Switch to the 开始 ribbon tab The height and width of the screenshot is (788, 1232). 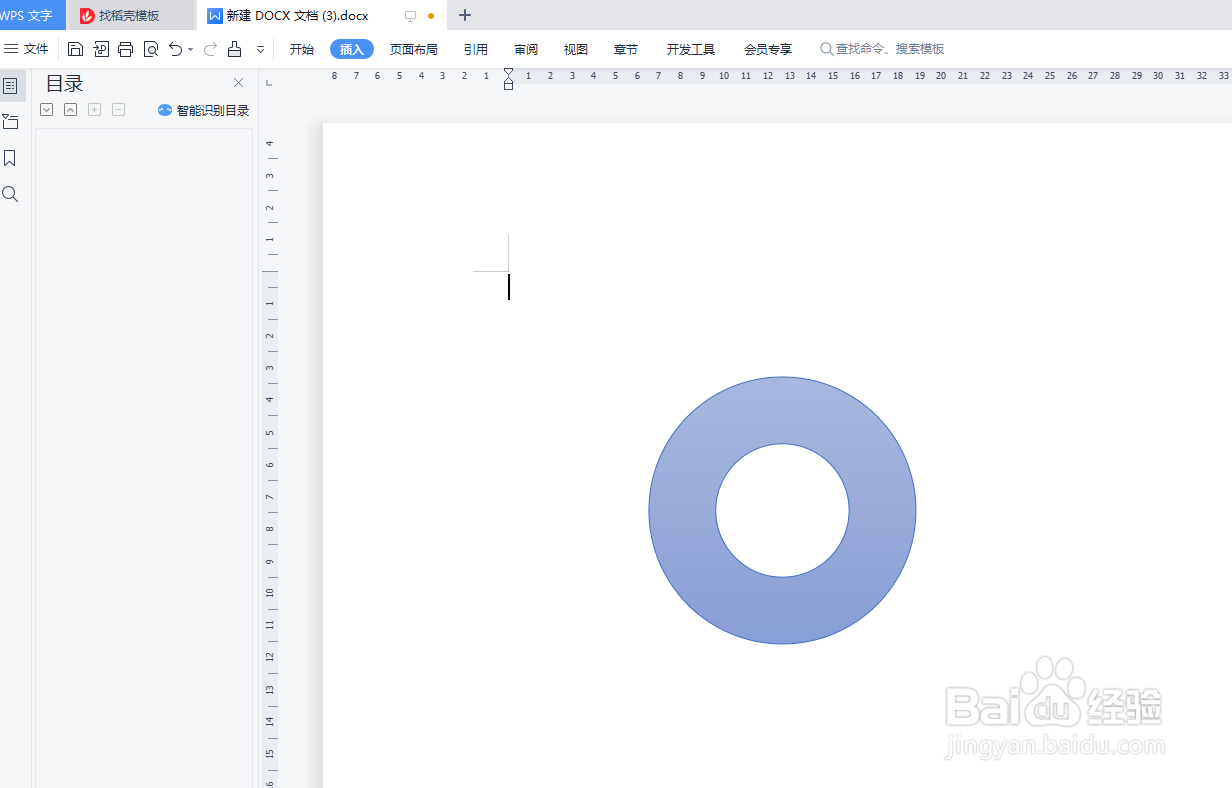pyautogui.click(x=301, y=48)
